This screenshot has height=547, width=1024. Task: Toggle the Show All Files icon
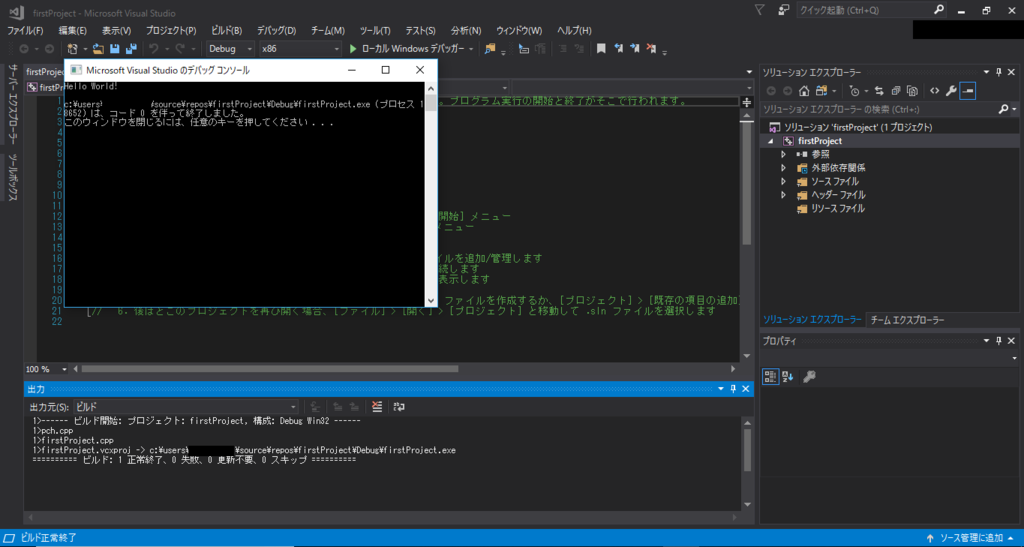pyautogui.click(x=912, y=91)
